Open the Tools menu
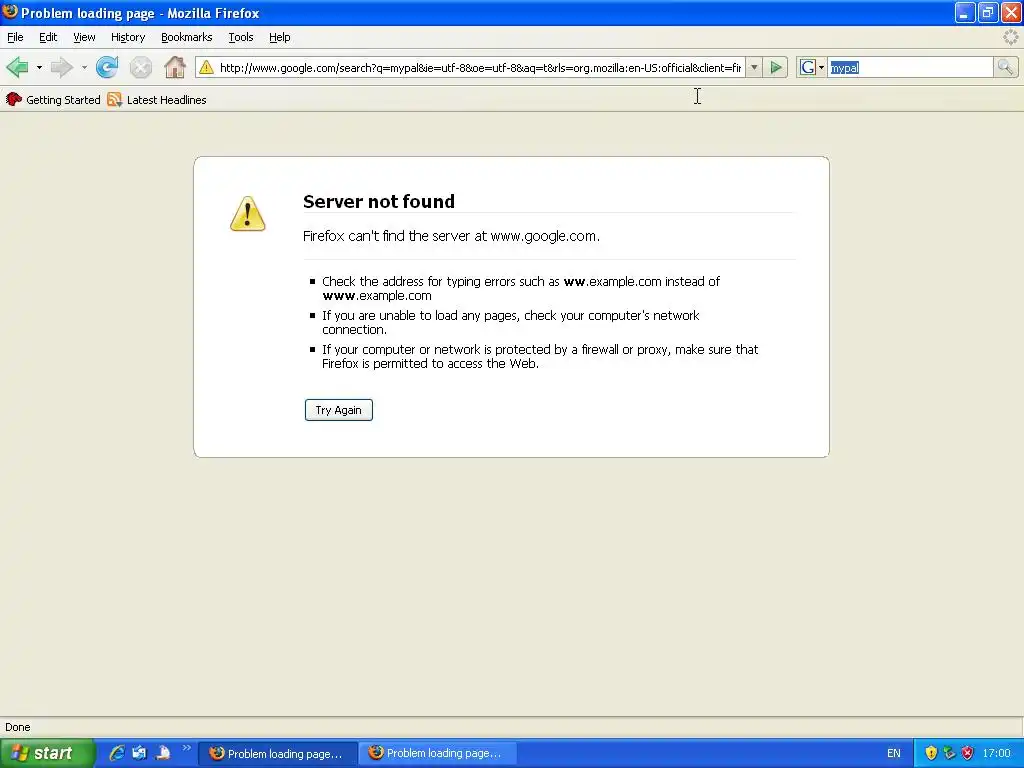 point(241,37)
